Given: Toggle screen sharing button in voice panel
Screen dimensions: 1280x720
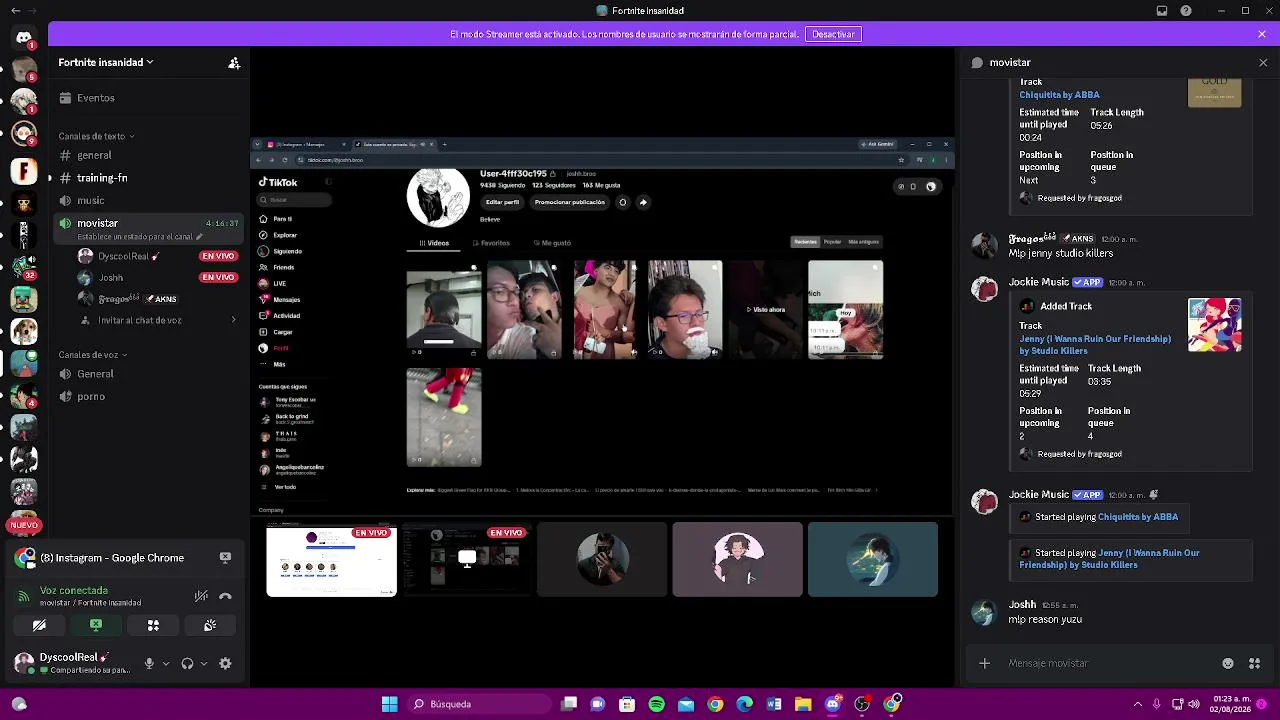Looking at the screenshot, I should tap(96, 625).
